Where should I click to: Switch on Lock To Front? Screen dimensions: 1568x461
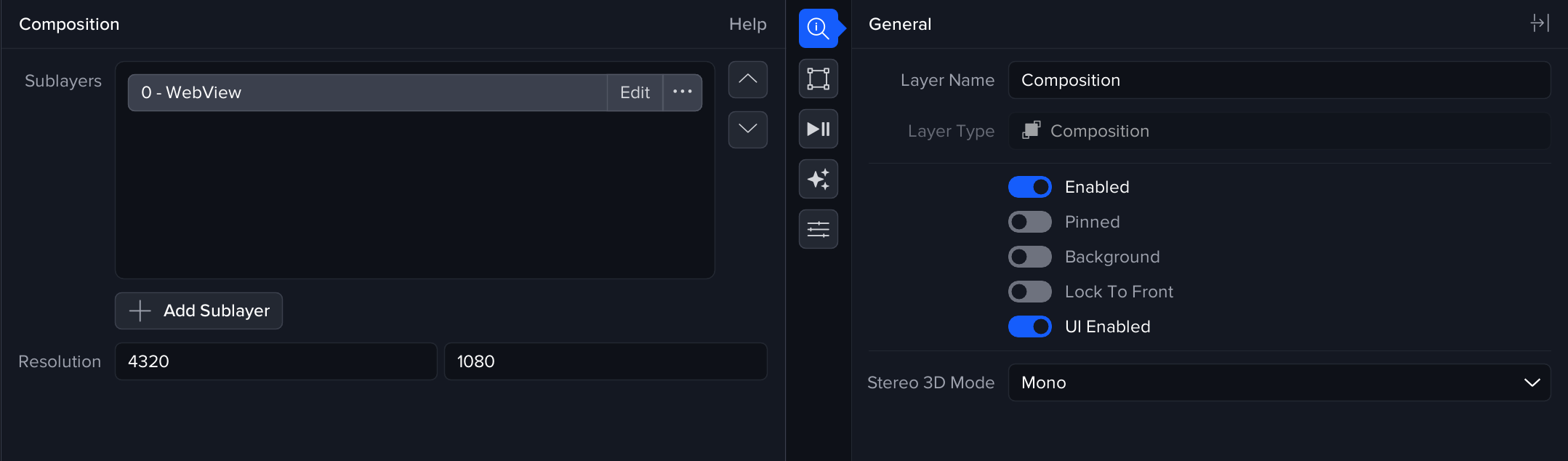1029,292
